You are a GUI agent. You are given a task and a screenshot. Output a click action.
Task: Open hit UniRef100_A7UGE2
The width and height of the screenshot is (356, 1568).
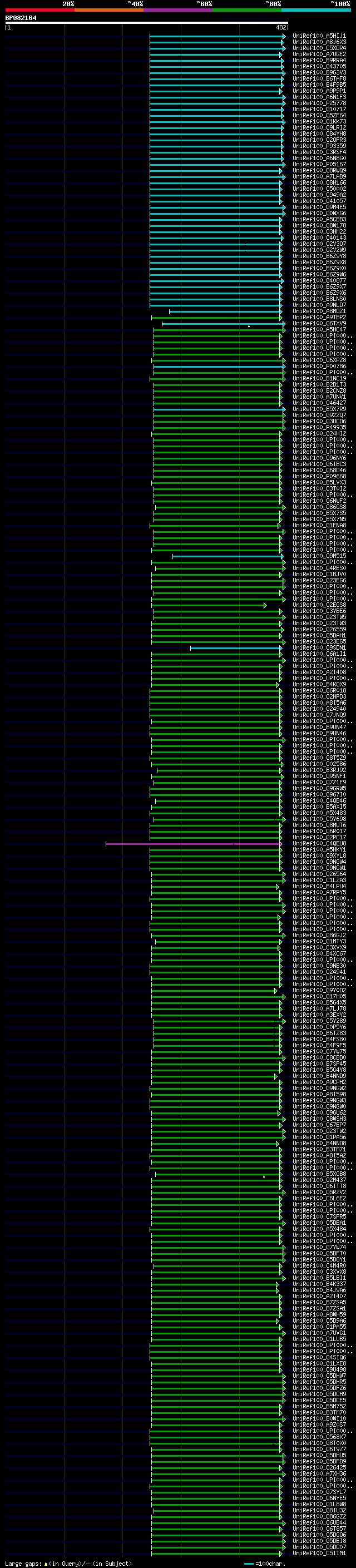[319, 55]
